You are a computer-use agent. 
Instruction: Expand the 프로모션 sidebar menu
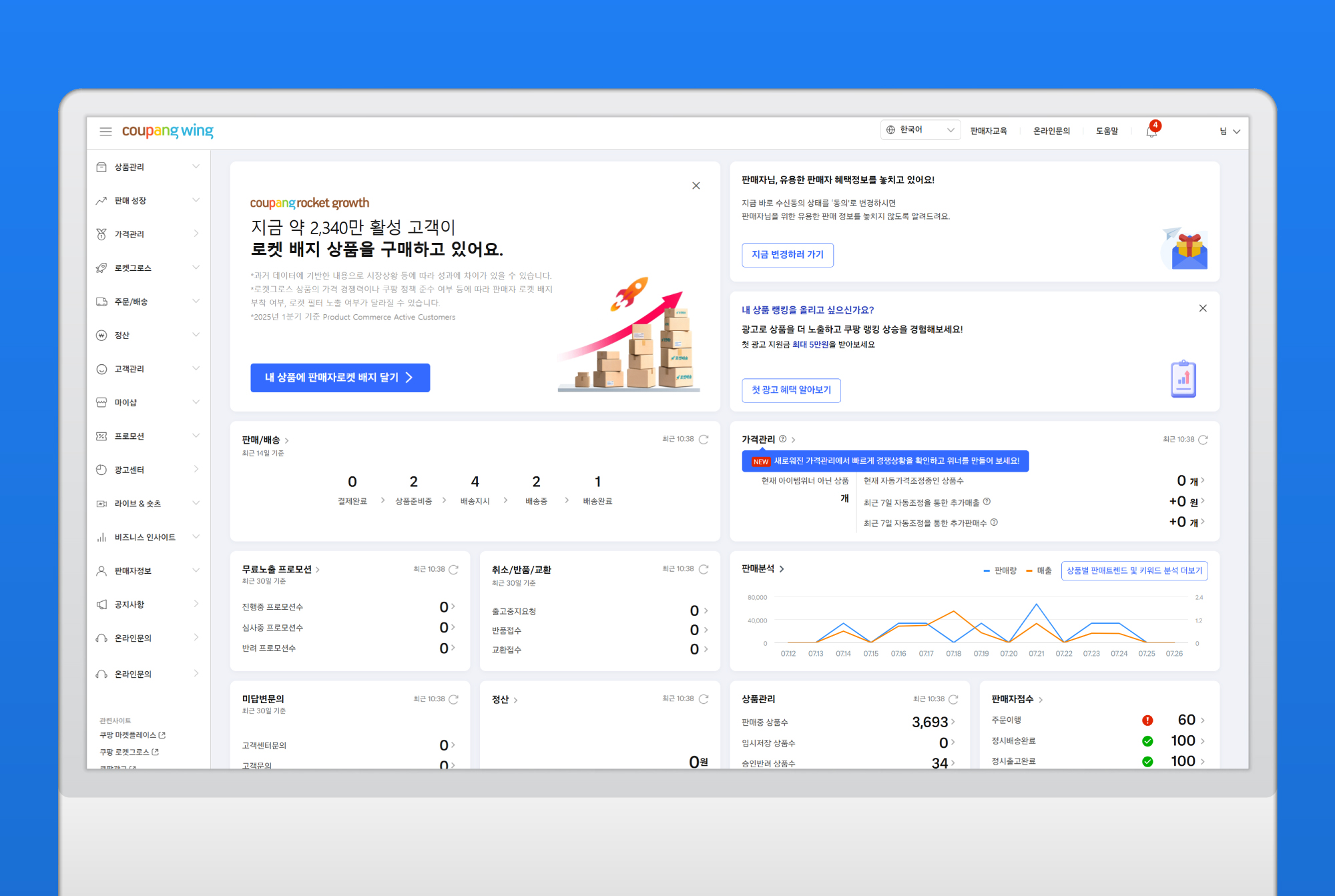[x=196, y=436]
